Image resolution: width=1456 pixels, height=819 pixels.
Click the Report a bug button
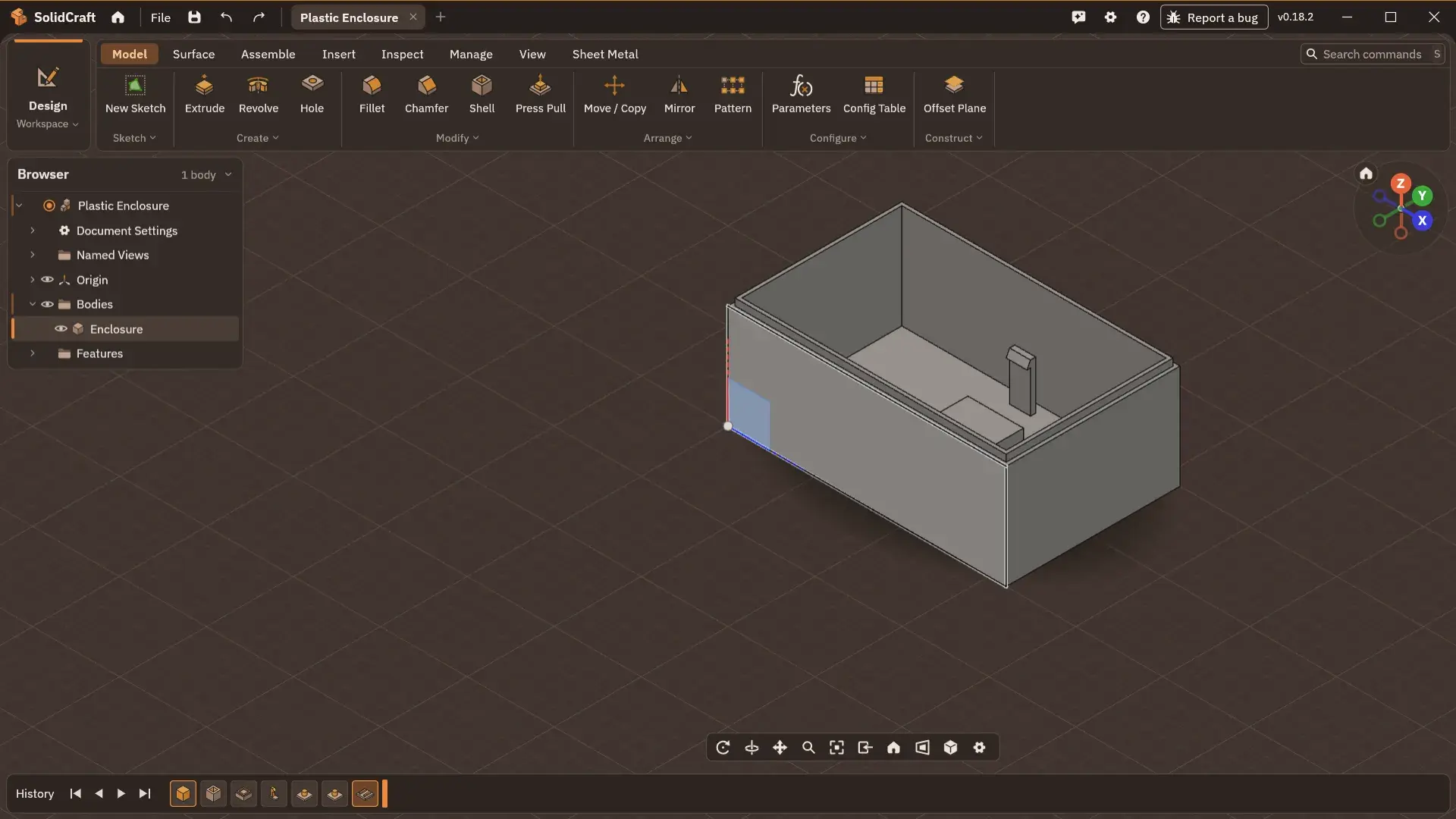tap(1213, 17)
